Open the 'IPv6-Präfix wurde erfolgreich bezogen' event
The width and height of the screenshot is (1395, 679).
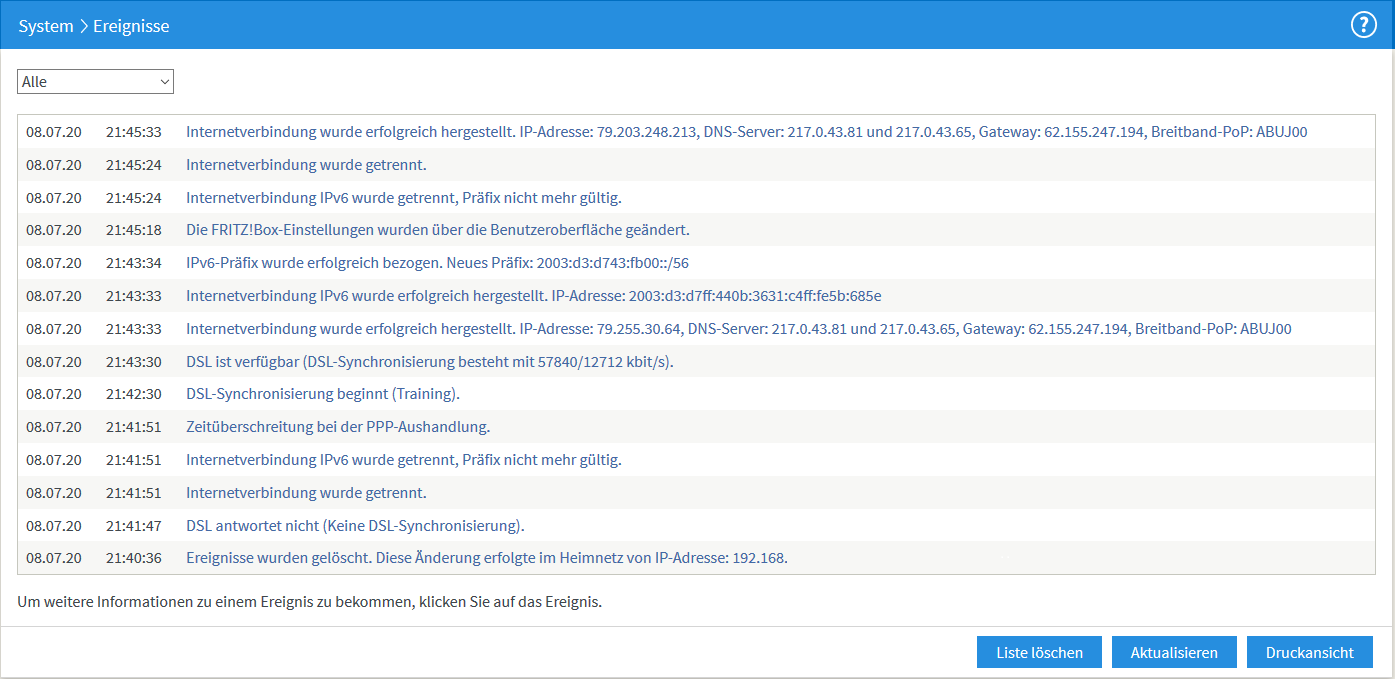[x=437, y=263]
